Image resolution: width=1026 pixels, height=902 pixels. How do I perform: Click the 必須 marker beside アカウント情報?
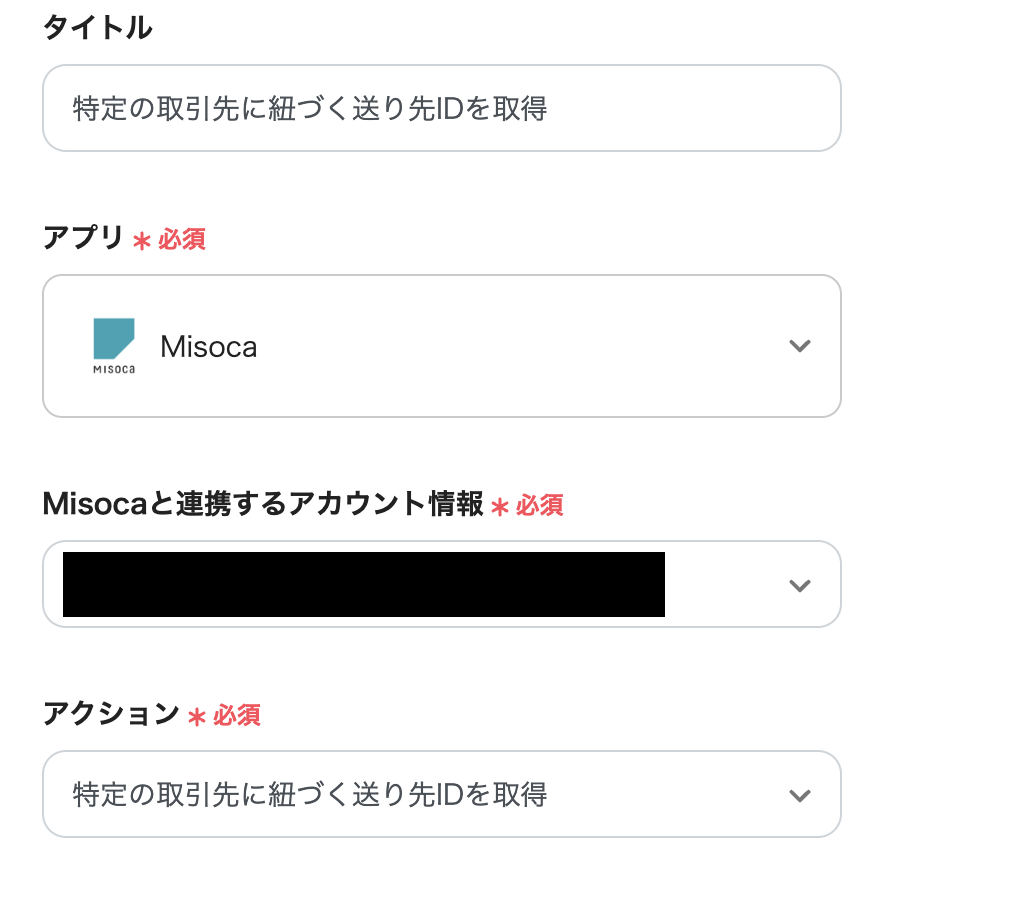(x=540, y=506)
